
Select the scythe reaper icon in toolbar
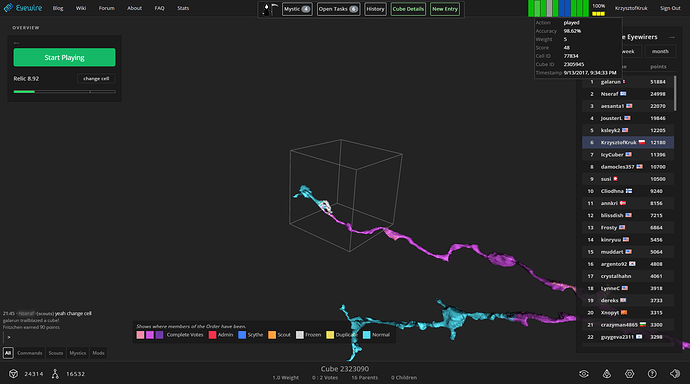pyautogui.click(x=270, y=9)
